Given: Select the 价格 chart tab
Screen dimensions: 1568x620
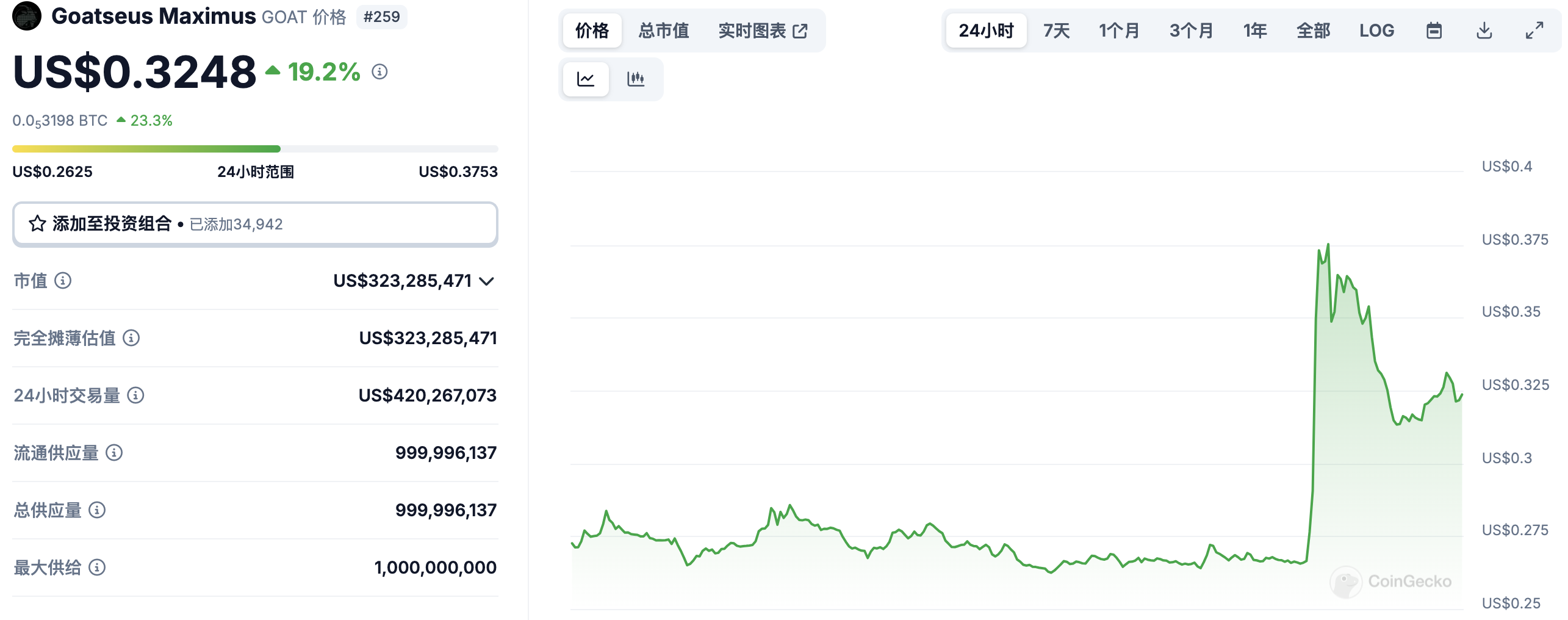Looking at the screenshot, I should coord(592,31).
